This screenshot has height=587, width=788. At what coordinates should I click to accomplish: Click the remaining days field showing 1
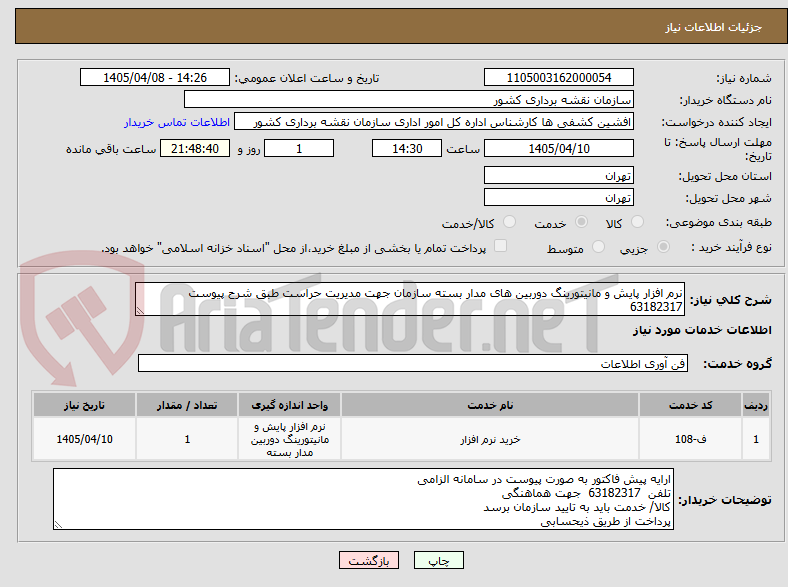point(299,148)
